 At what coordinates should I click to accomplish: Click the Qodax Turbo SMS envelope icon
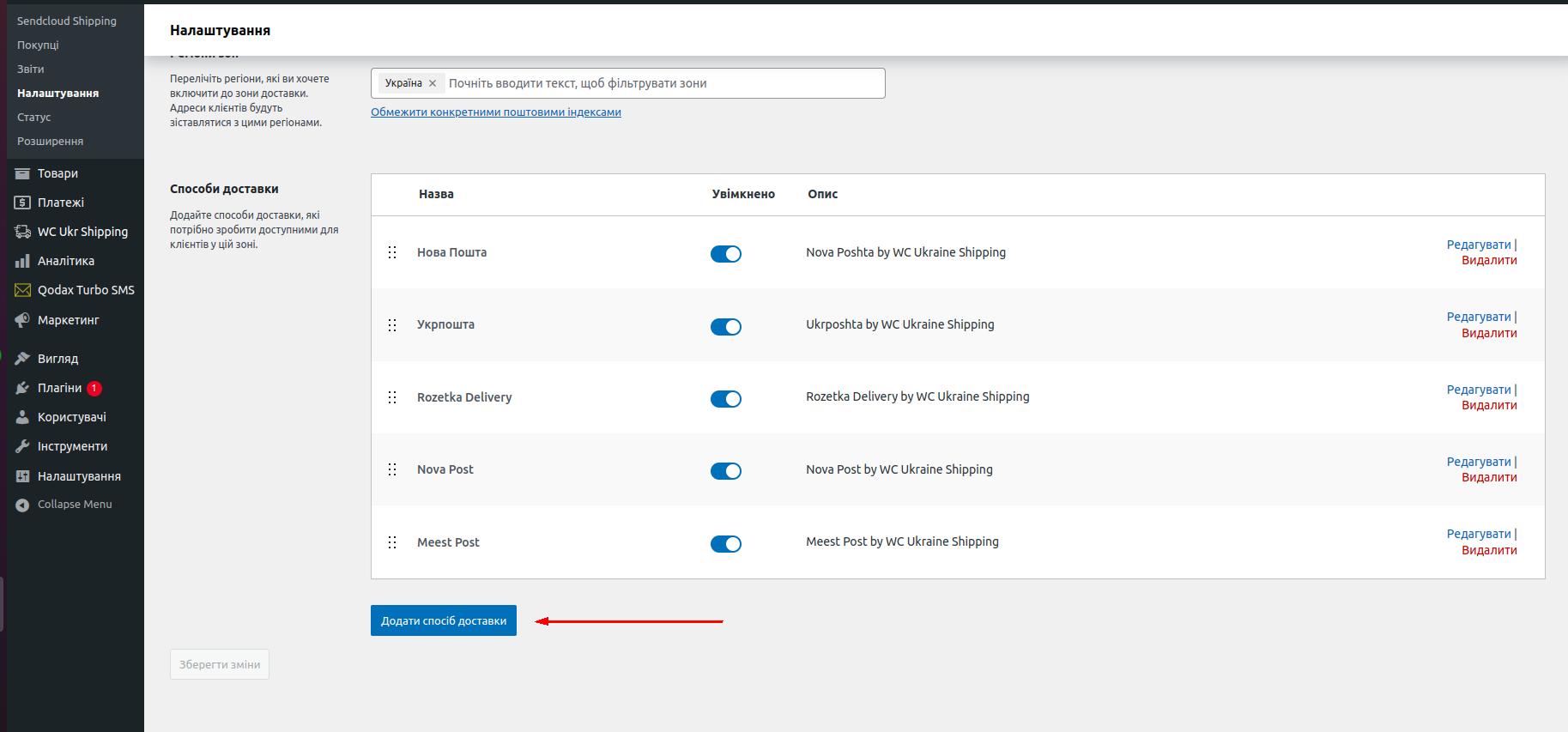click(22, 290)
